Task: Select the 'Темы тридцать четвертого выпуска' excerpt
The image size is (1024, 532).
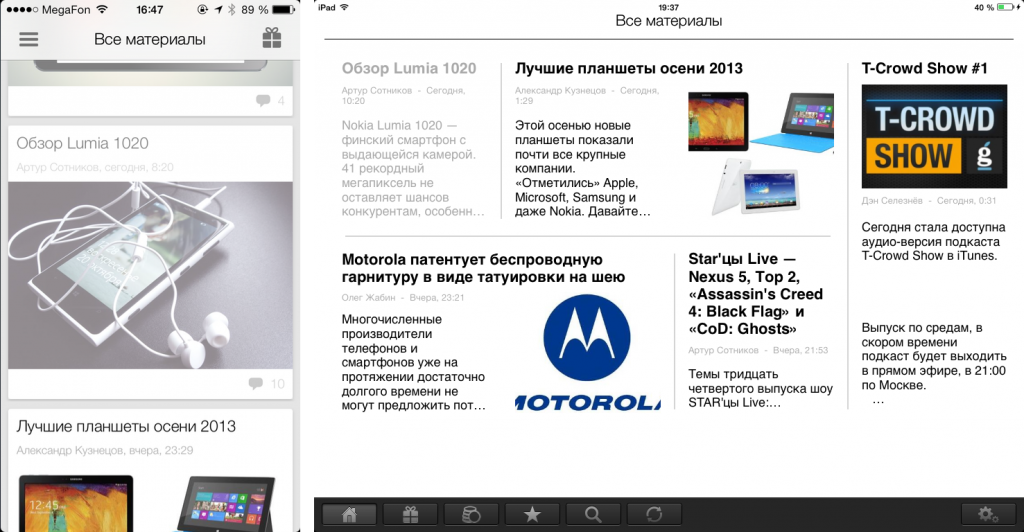Action: pyautogui.click(x=760, y=388)
